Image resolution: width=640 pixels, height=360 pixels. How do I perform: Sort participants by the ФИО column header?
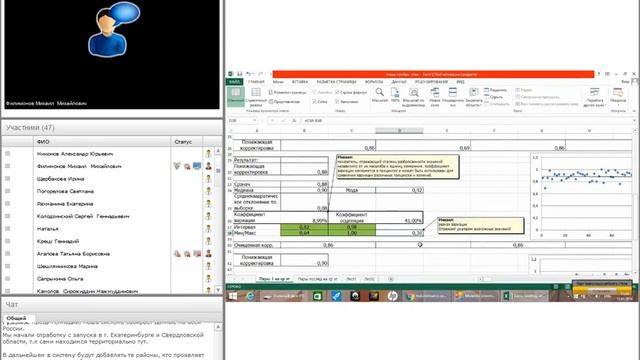102,142
